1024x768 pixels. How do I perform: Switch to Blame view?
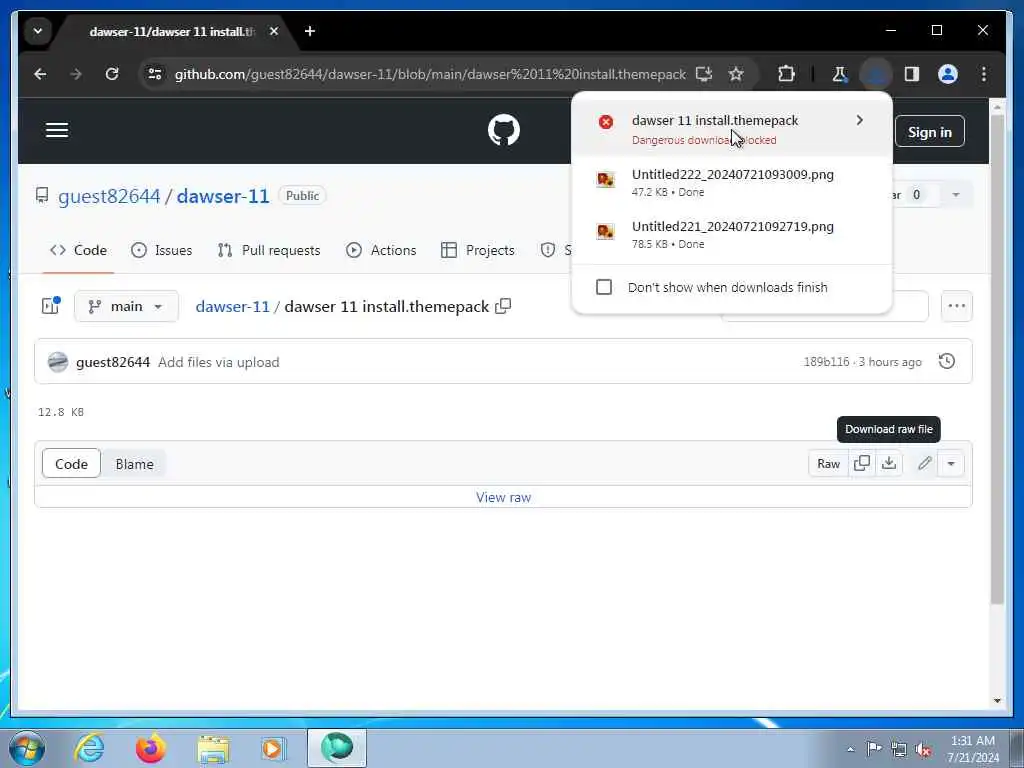tap(135, 464)
